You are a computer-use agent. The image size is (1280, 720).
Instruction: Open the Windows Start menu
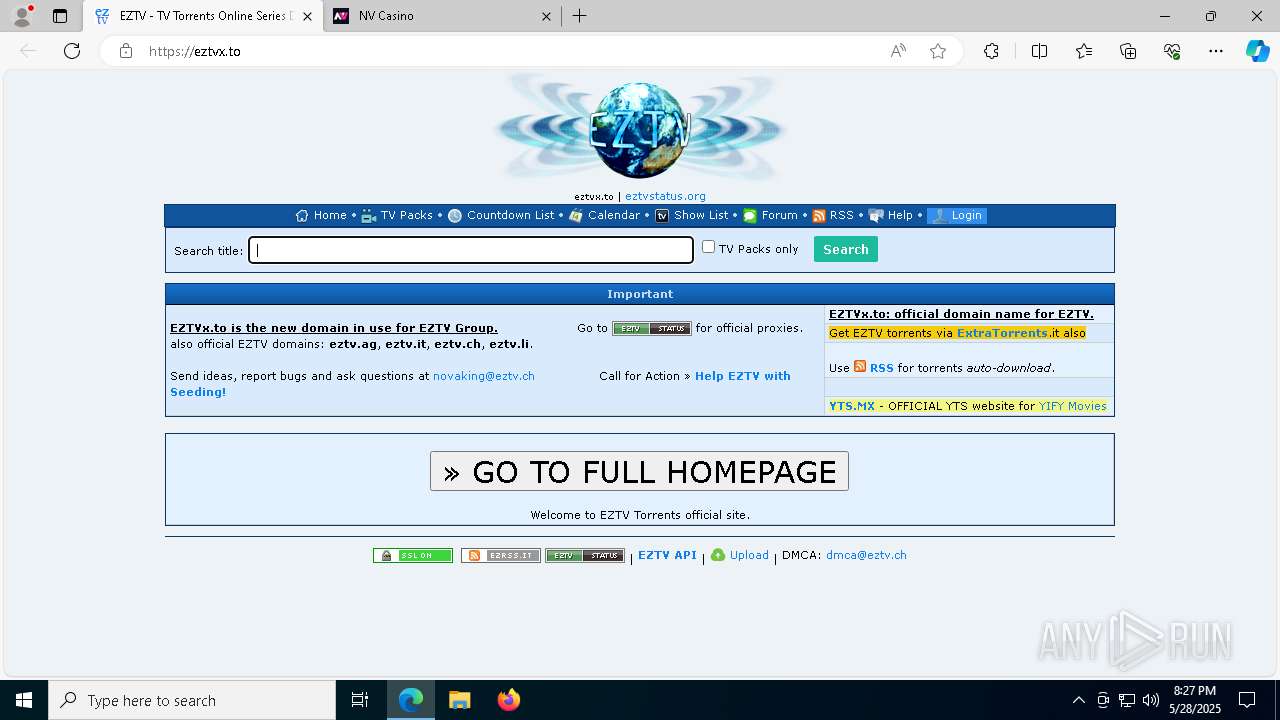(x=24, y=700)
